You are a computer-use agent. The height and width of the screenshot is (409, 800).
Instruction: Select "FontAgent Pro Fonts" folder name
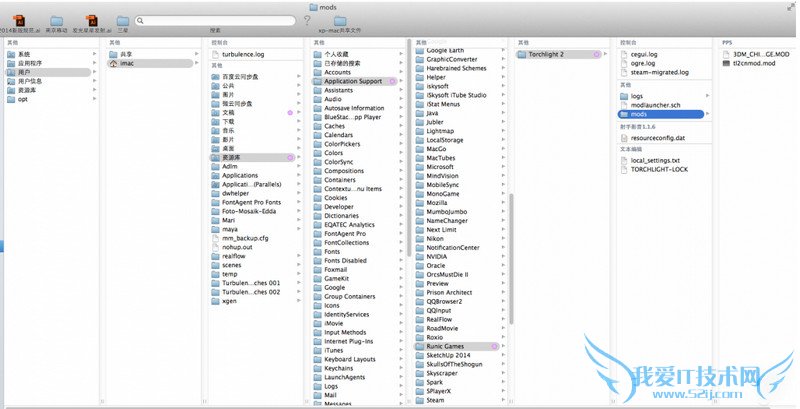click(x=252, y=202)
